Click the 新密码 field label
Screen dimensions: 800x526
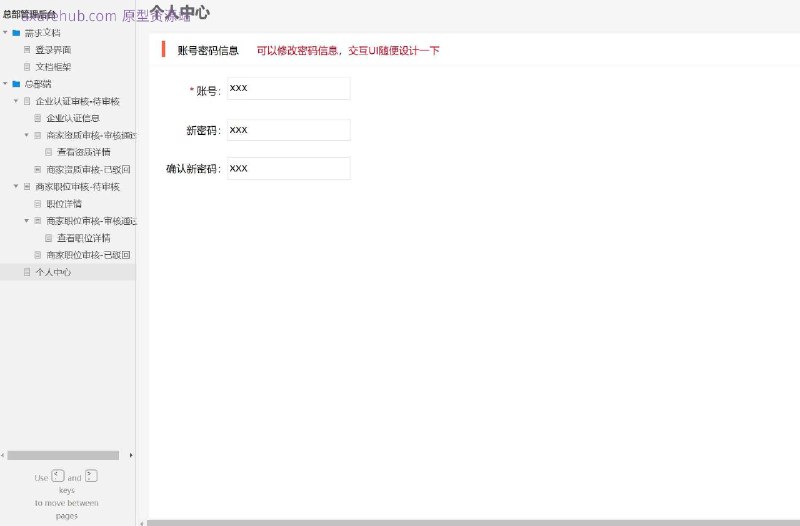point(203,131)
